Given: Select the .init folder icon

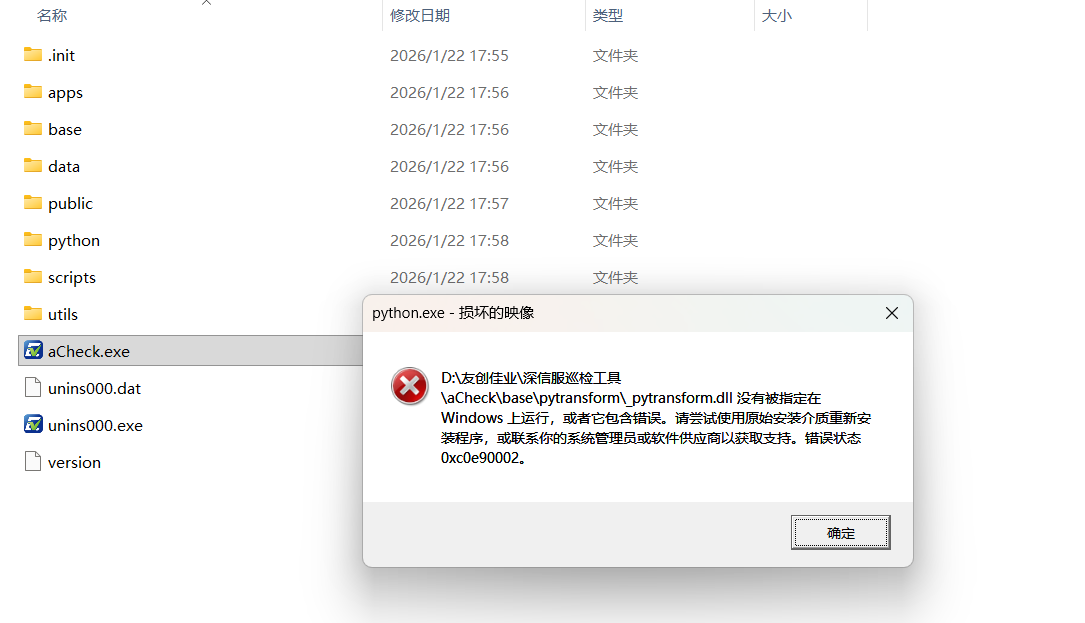Looking at the screenshot, I should point(33,55).
